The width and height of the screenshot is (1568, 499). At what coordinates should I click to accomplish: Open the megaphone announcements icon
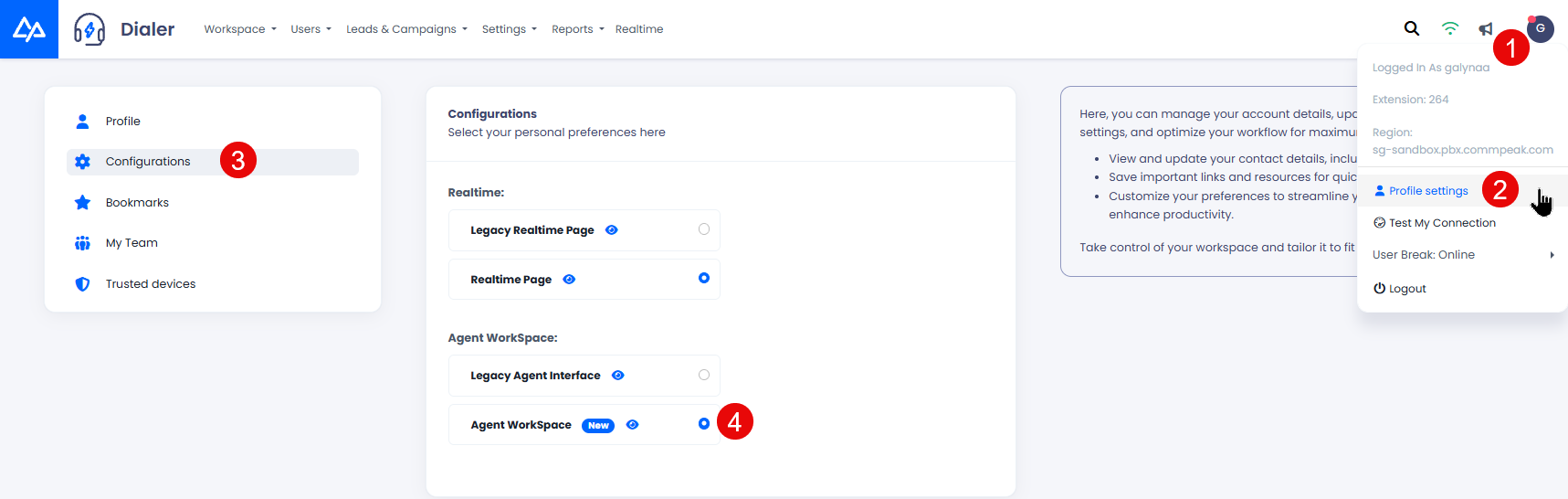click(1486, 29)
